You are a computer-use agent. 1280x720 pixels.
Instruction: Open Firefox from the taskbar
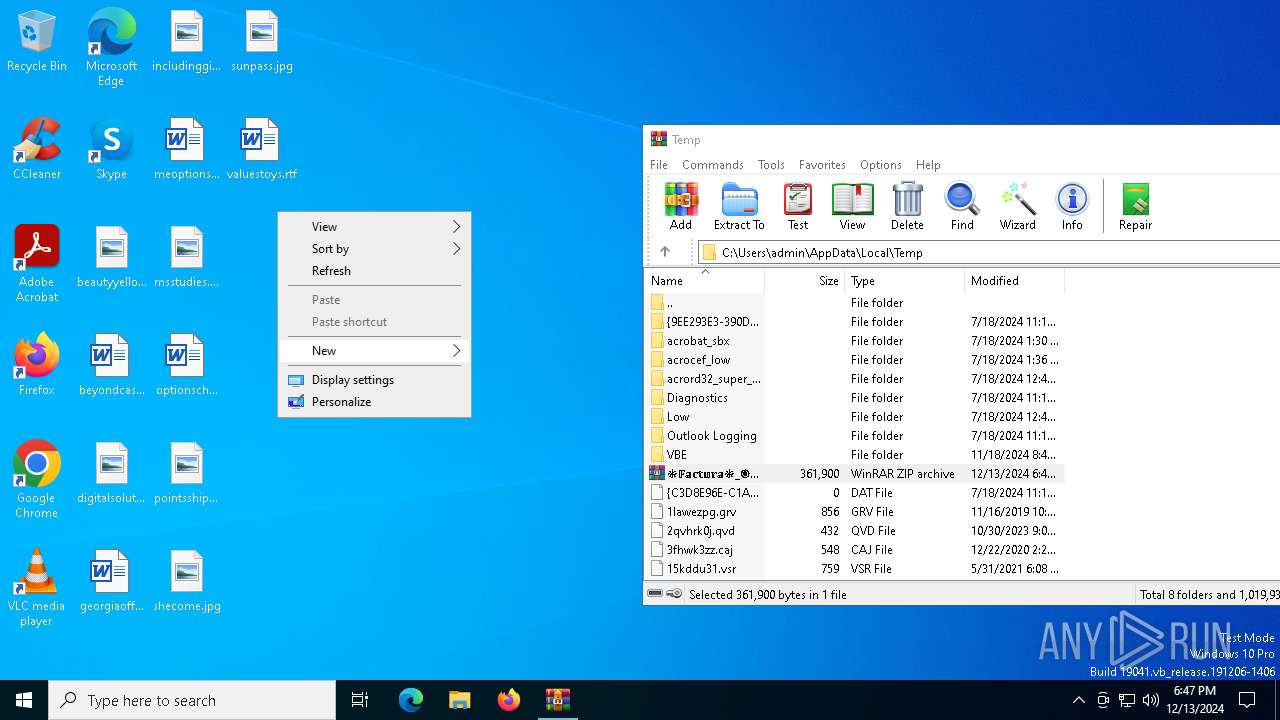(x=509, y=700)
